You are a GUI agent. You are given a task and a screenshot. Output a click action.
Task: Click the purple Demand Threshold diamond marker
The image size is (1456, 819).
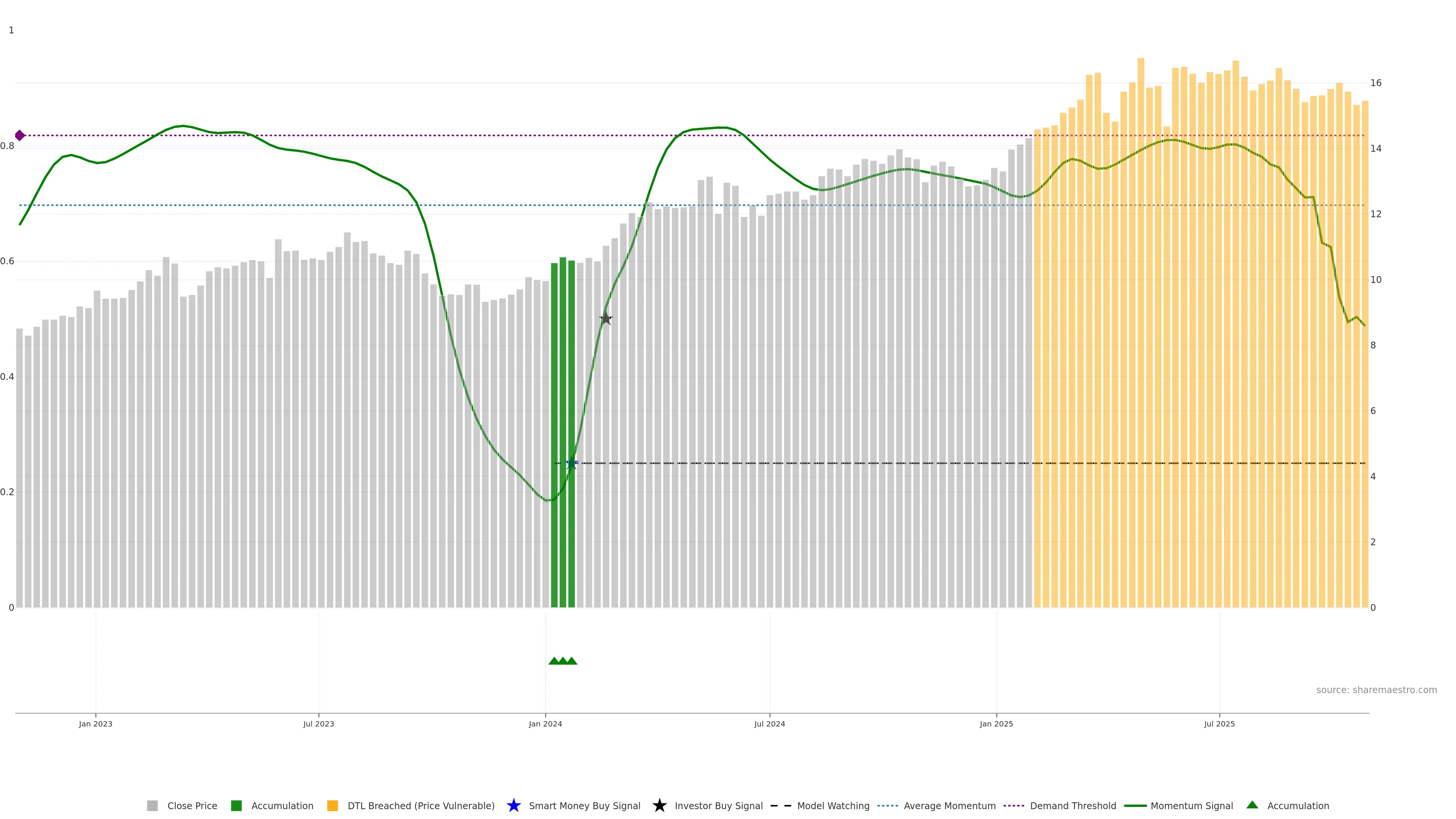tap(20, 135)
